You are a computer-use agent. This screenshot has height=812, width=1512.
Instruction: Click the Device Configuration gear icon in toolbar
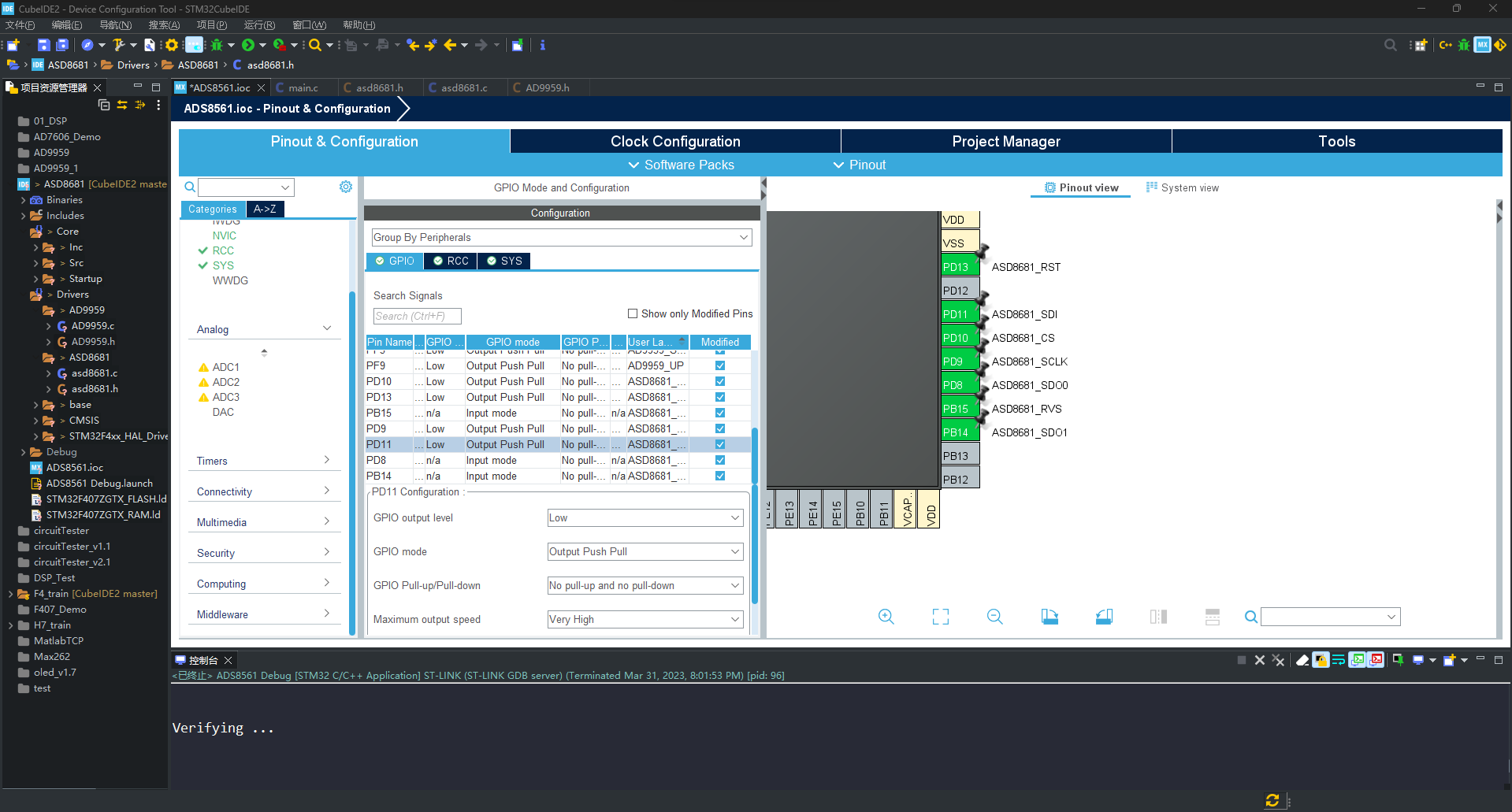pos(172,45)
